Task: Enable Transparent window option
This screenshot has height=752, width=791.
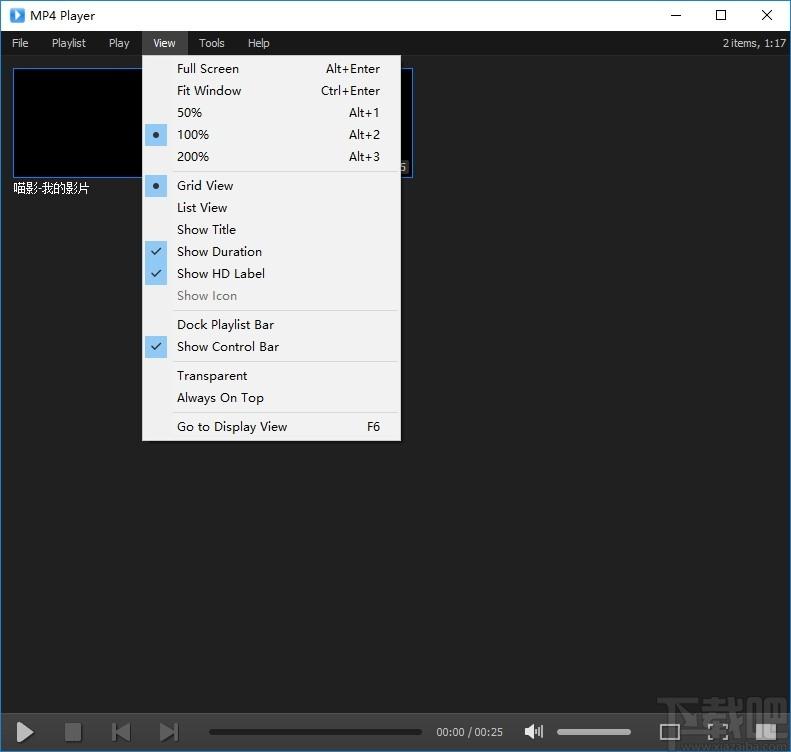Action: (271, 376)
